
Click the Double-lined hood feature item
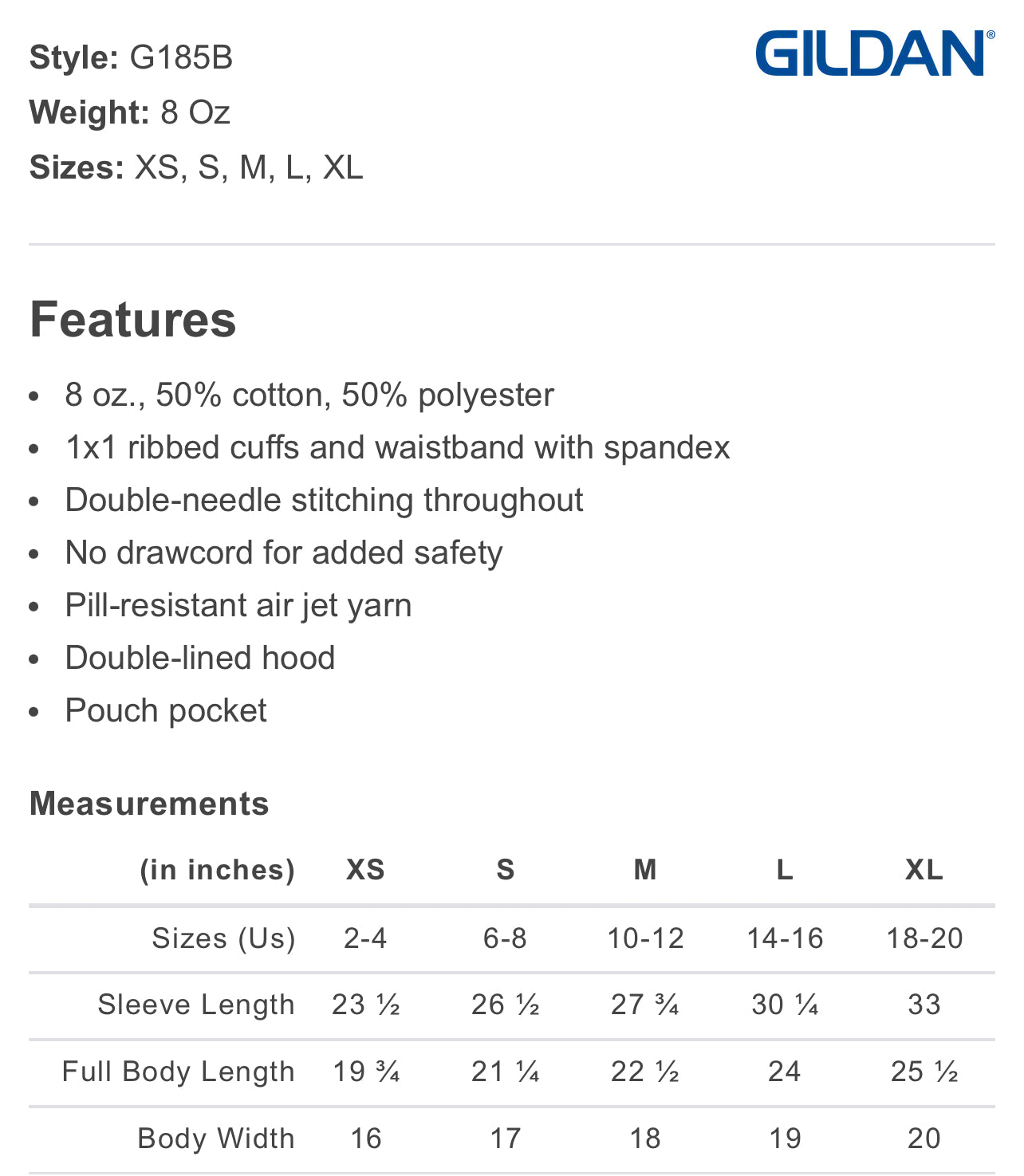tap(200, 658)
